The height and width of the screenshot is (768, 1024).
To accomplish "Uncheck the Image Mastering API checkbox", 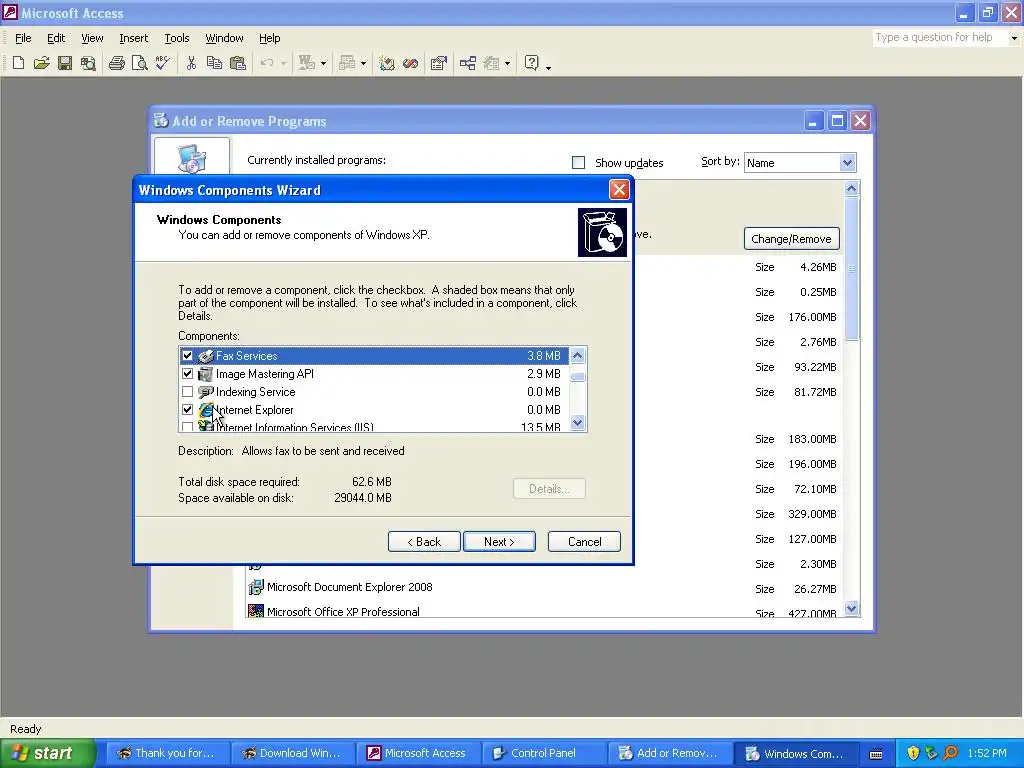I will pos(187,374).
